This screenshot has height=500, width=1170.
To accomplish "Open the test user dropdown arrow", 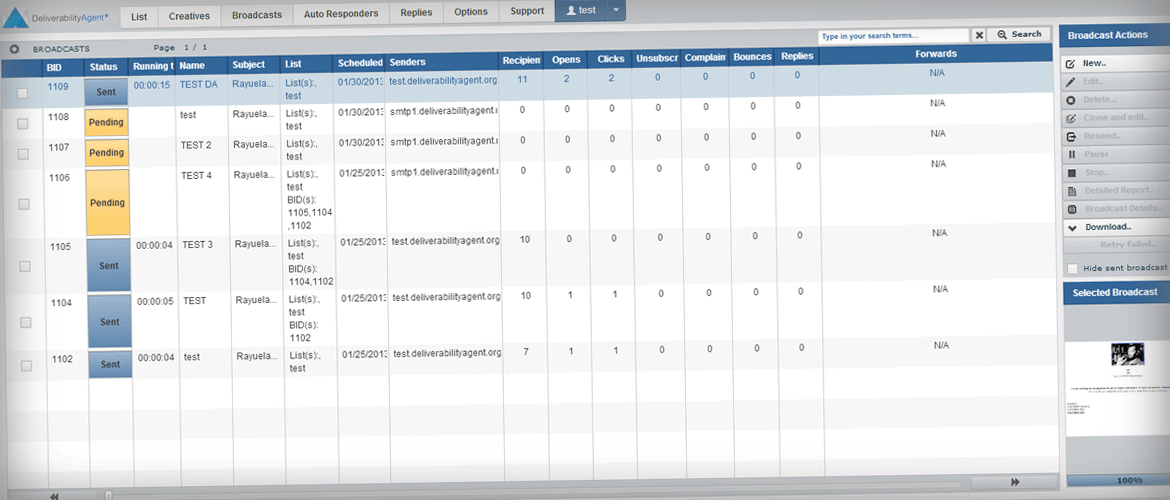I will 616,11.
